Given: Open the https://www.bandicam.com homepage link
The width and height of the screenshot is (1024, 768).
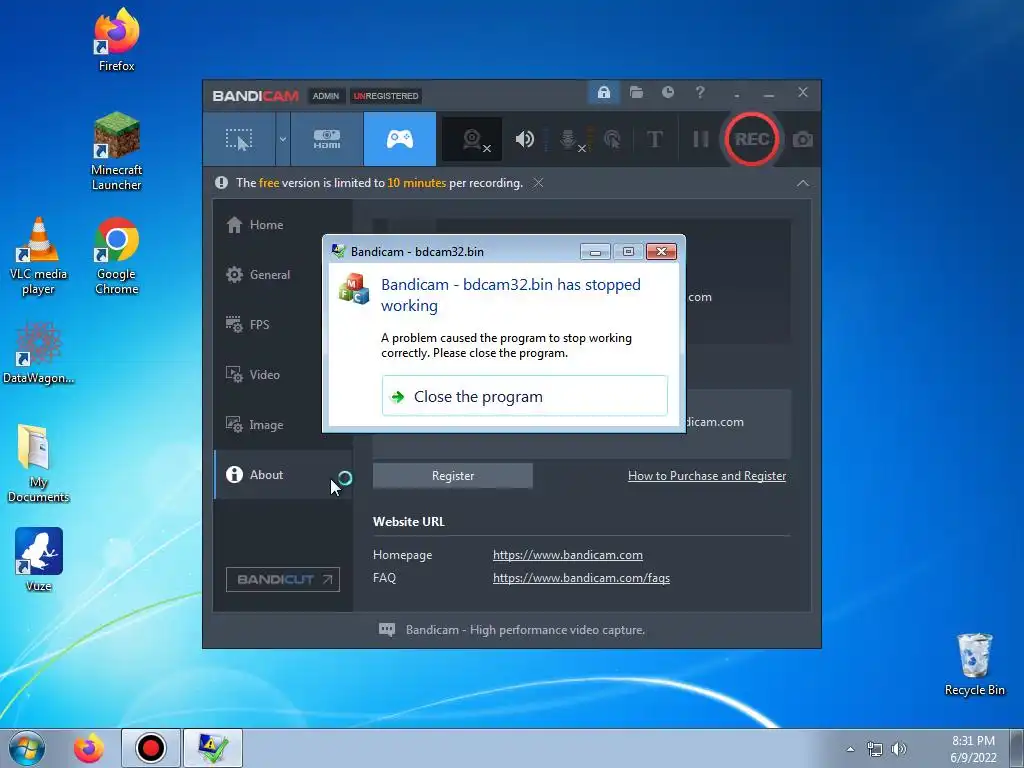Looking at the screenshot, I should click(x=568, y=555).
